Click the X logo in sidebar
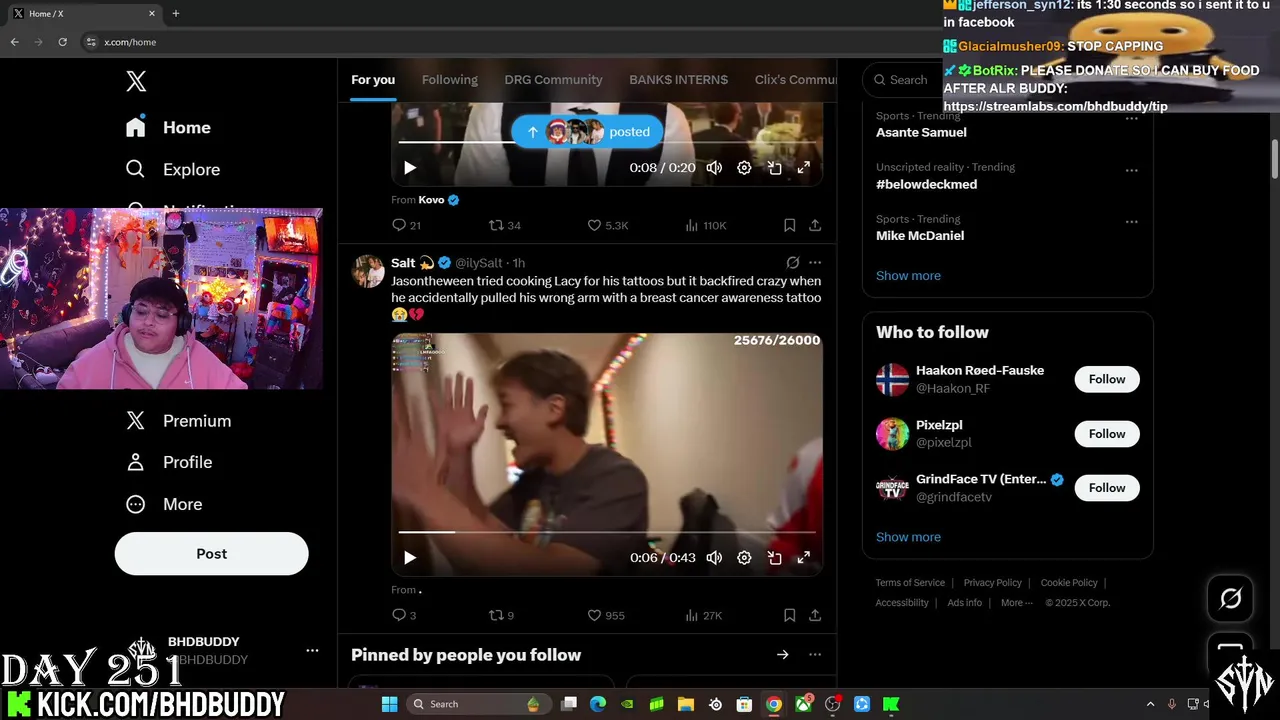 click(x=136, y=82)
